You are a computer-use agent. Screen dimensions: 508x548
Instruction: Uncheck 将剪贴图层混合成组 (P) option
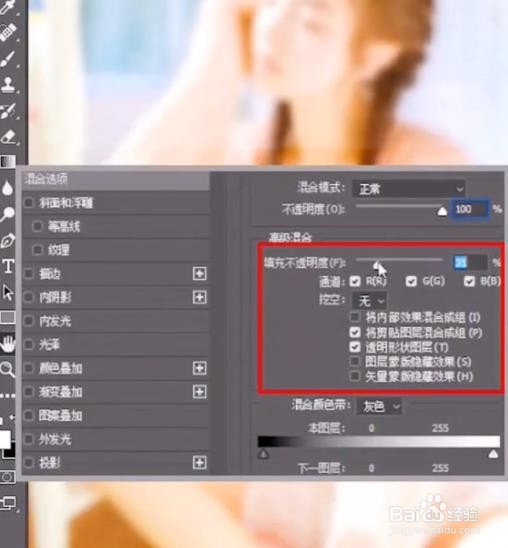tap(355, 332)
